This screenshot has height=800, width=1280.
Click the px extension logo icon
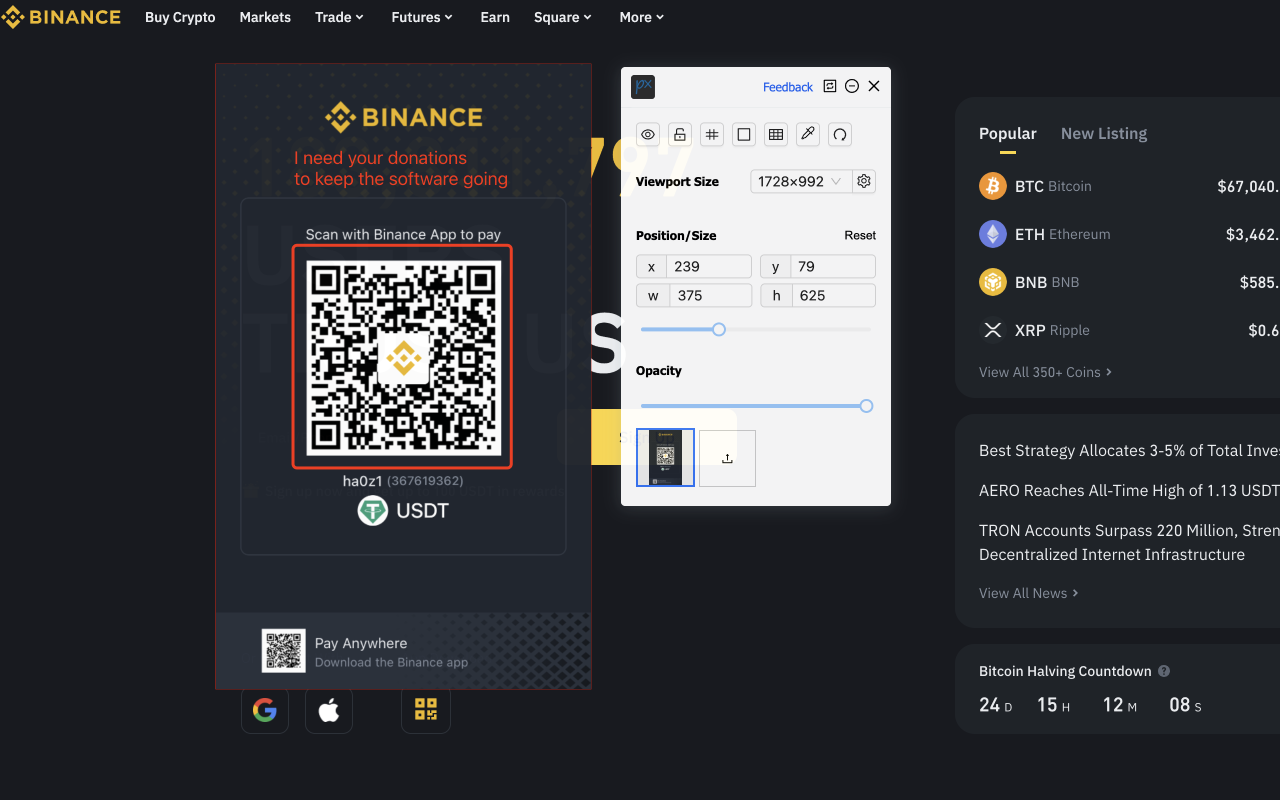pos(643,87)
